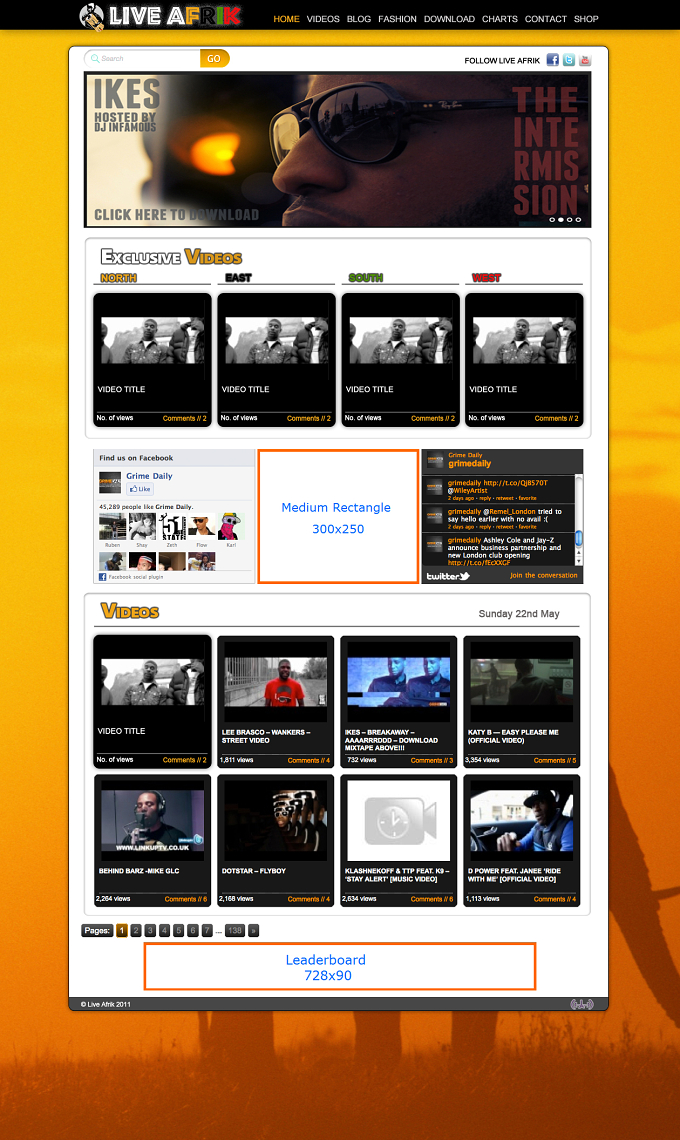Click the Join the conversation link
The width and height of the screenshot is (680, 1140).
pyautogui.click(x=543, y=575)
